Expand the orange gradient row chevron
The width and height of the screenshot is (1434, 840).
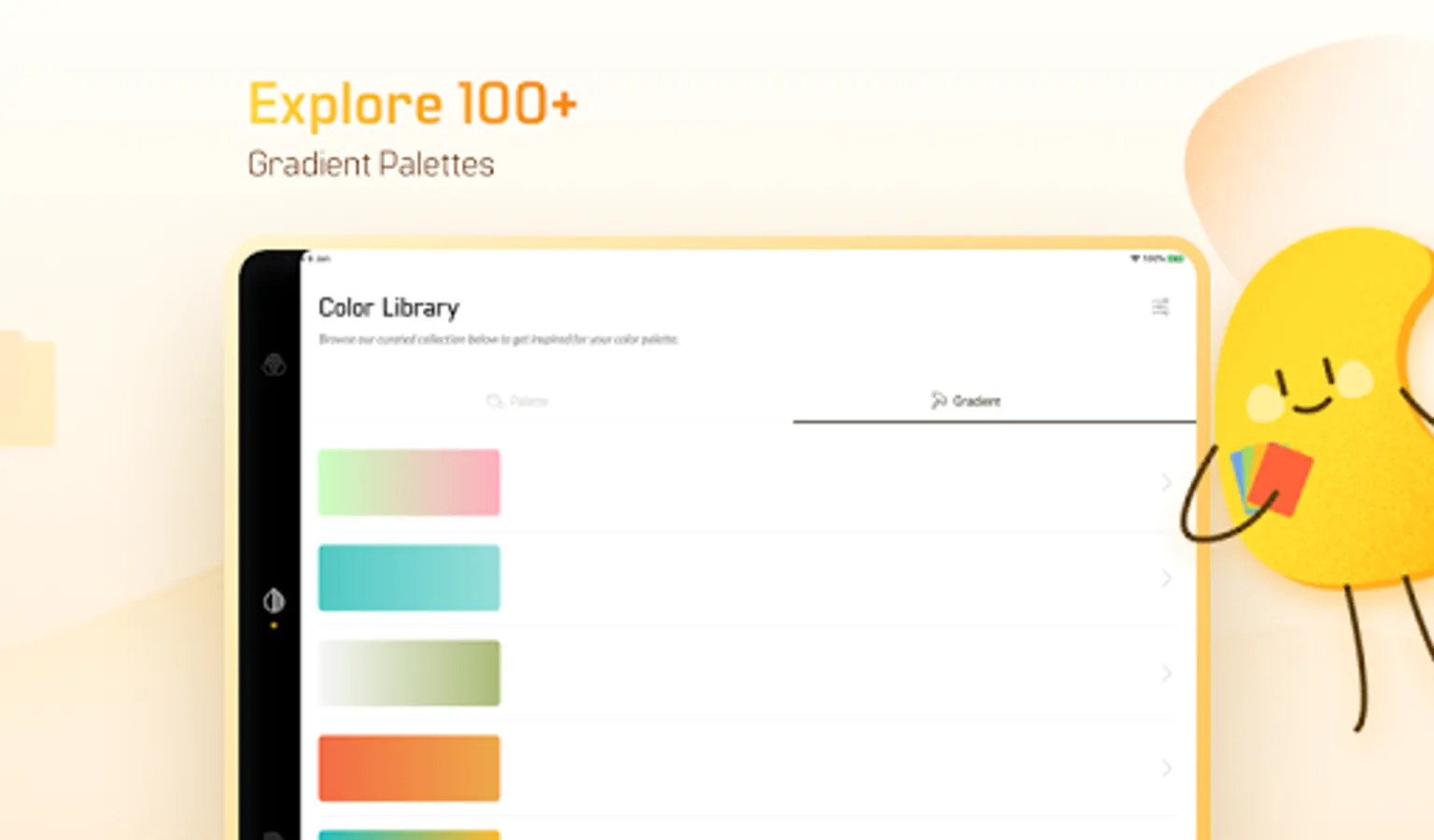1166,768
